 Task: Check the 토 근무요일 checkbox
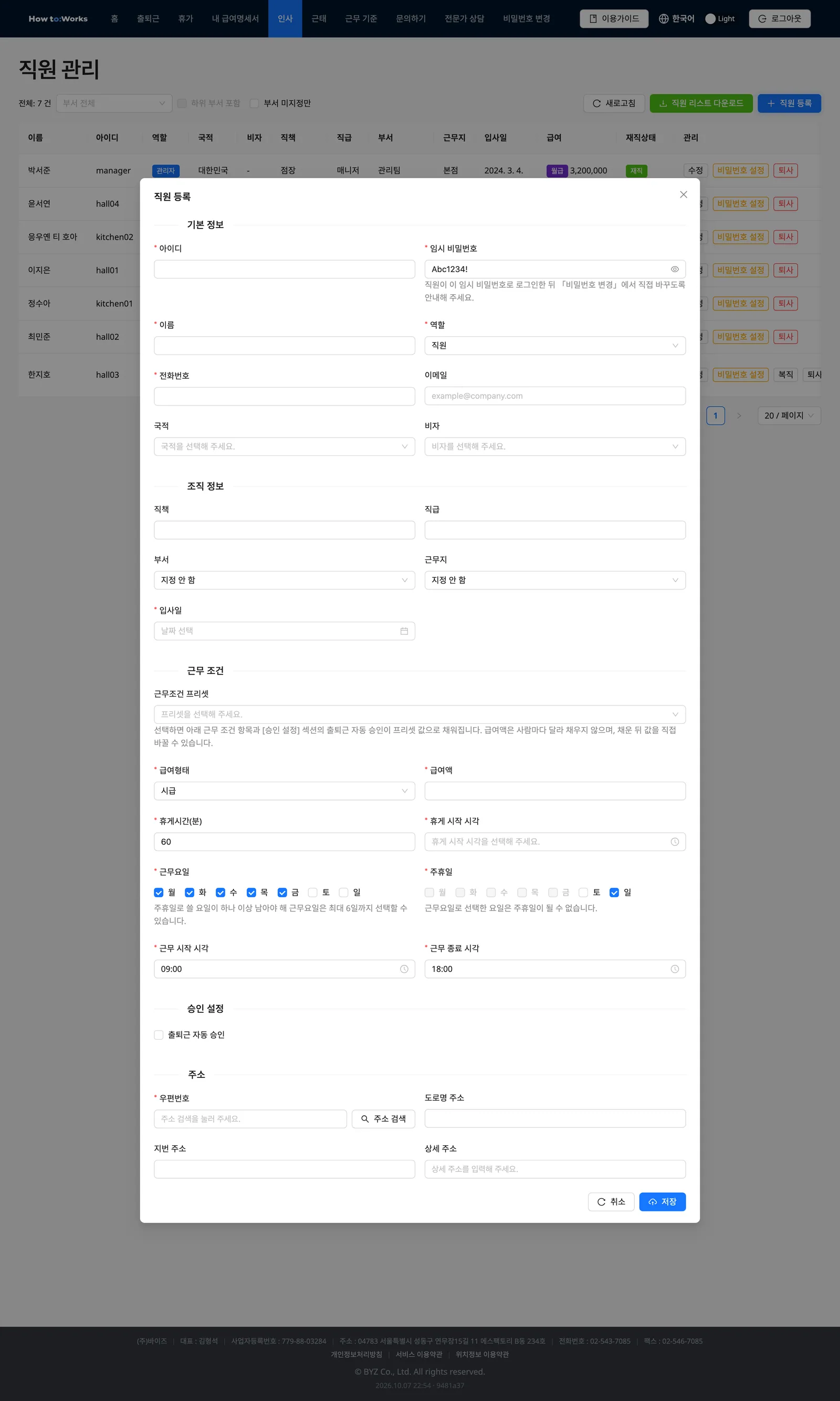click(x=312, y=893)
